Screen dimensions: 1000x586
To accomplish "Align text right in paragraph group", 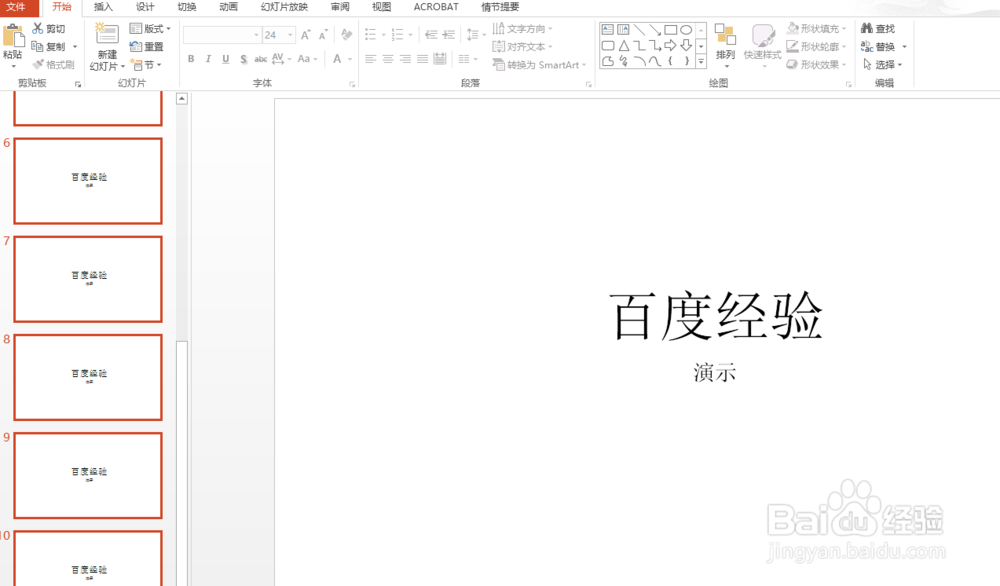I will [x=405, y=59].
